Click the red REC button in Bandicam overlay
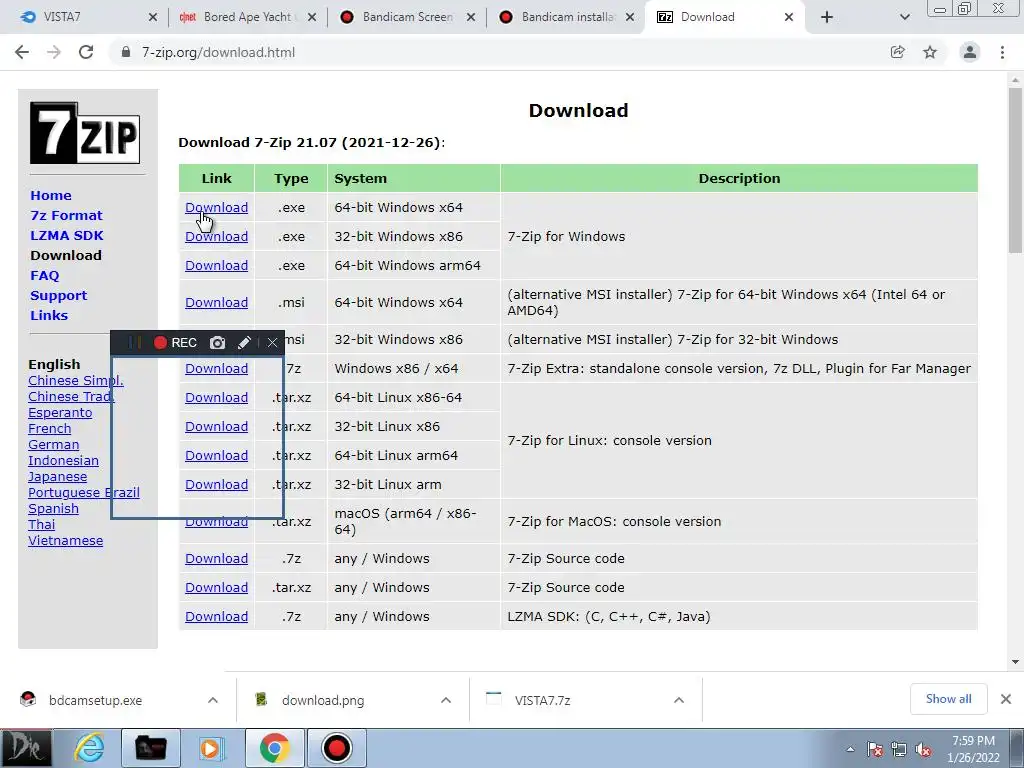Screen dimensions: 1024x768 pyautogui.click(x=175, y=343)
